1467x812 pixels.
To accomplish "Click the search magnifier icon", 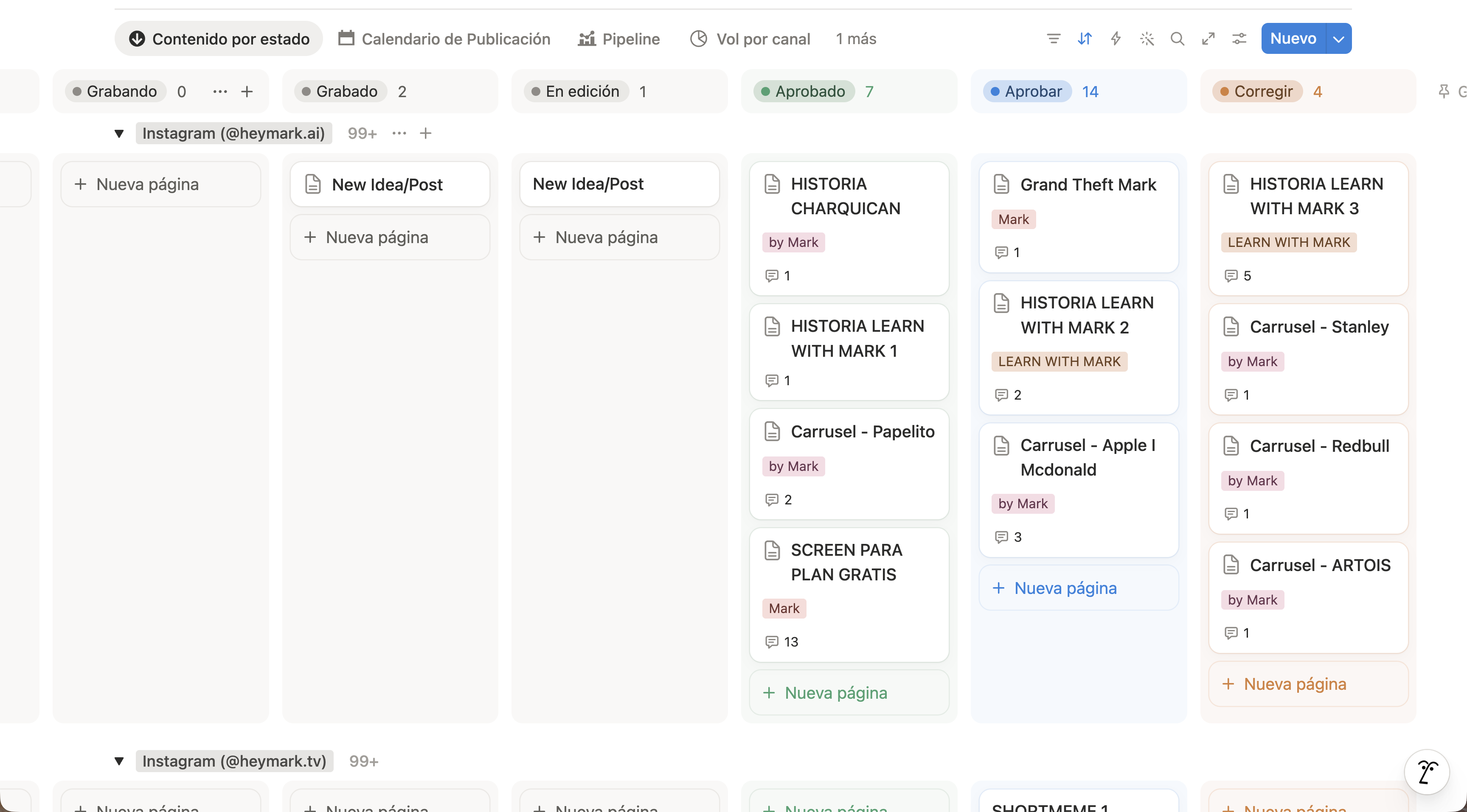I will pos(1177,39).
